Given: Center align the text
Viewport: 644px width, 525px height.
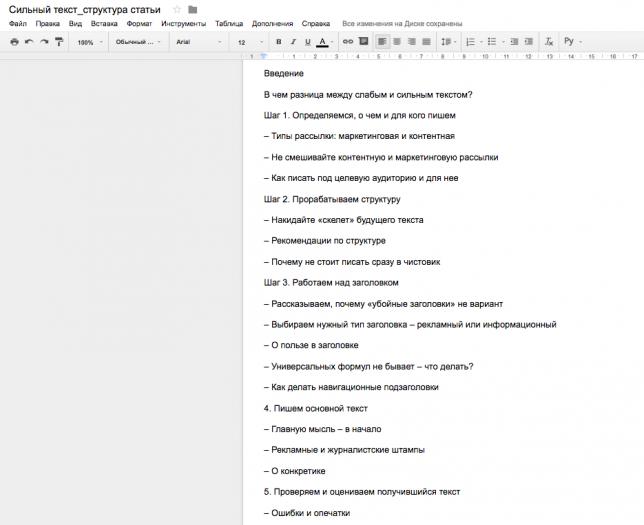Looking at the screenshot, I should click(x=397, y=41).
